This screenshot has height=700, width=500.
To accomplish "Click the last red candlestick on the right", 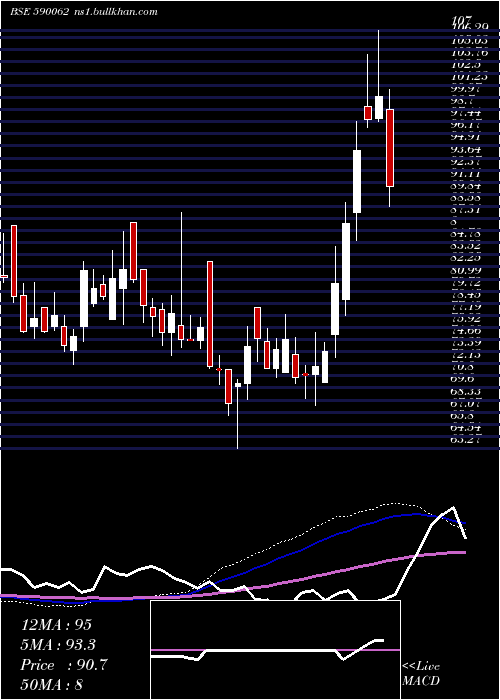I will pyautogui.click(x=390, y=148).
